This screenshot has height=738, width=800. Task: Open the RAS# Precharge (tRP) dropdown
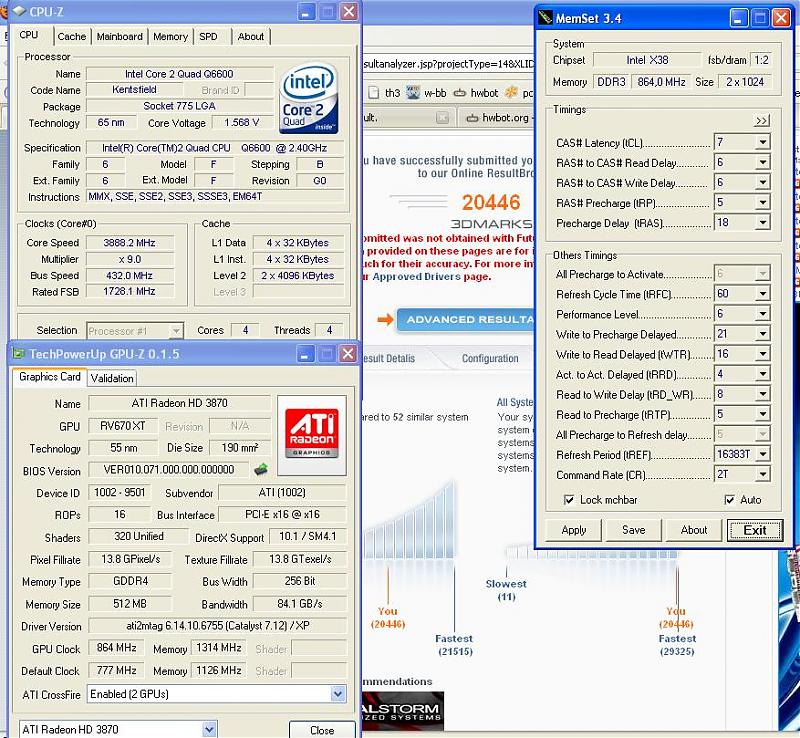coord(762,202)
